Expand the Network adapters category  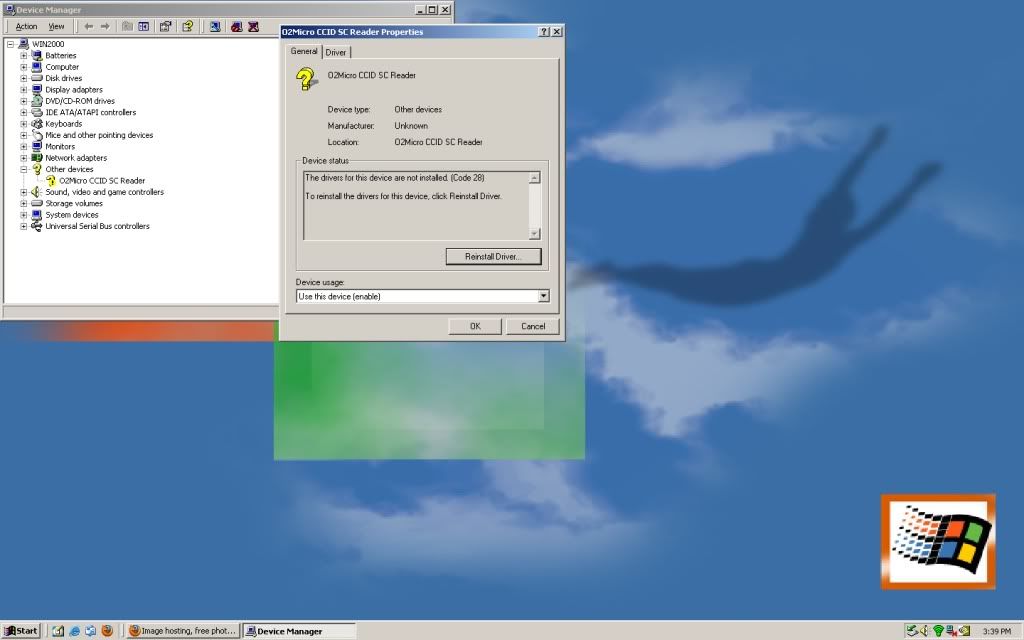pos(23,158)
